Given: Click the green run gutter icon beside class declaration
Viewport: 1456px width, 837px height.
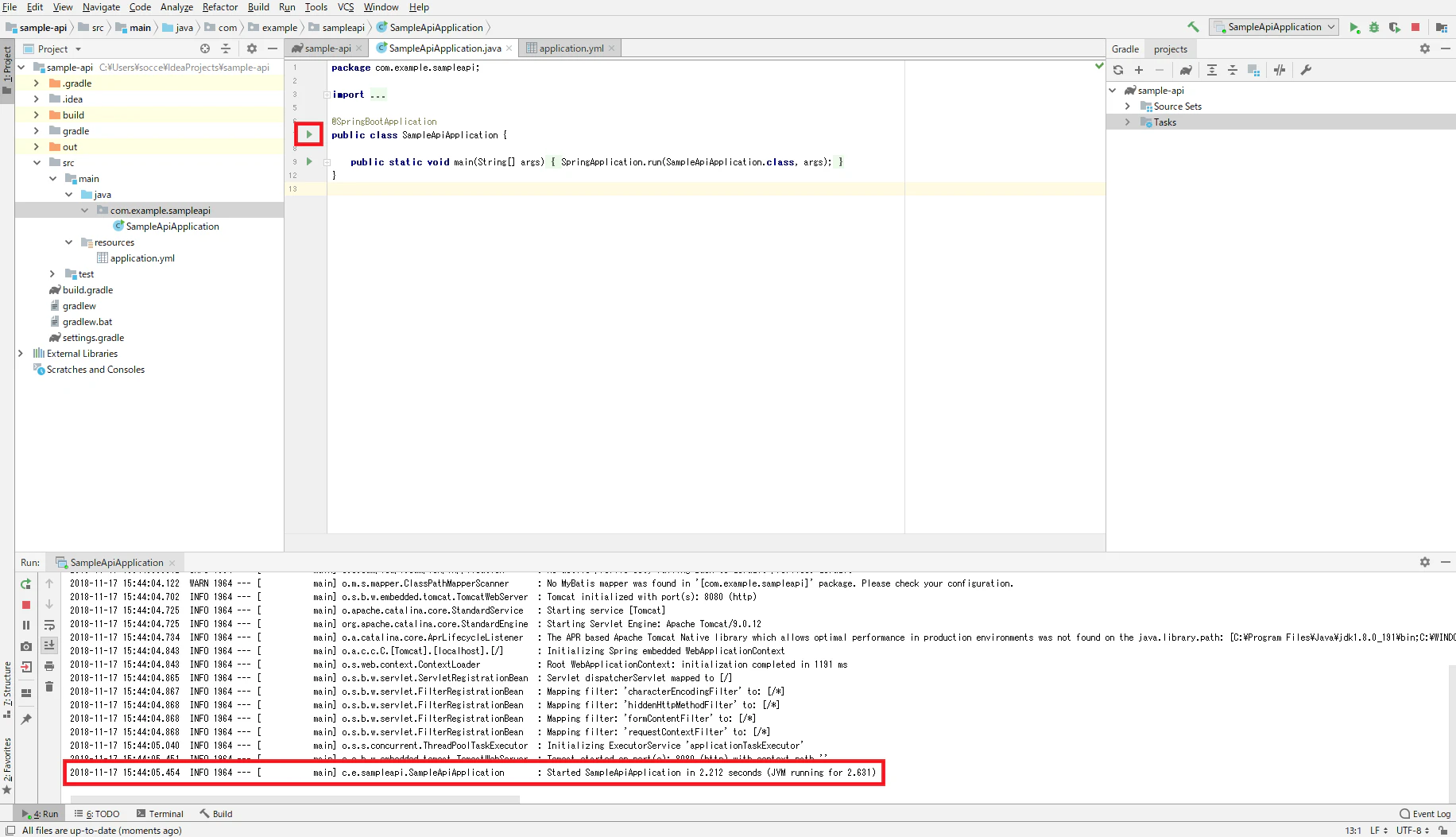Looking at the screenshot, I should (309, 134).
